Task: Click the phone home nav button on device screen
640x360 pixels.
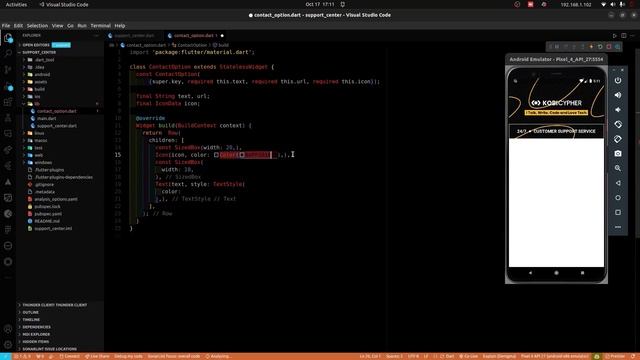Action: point(556,273)
